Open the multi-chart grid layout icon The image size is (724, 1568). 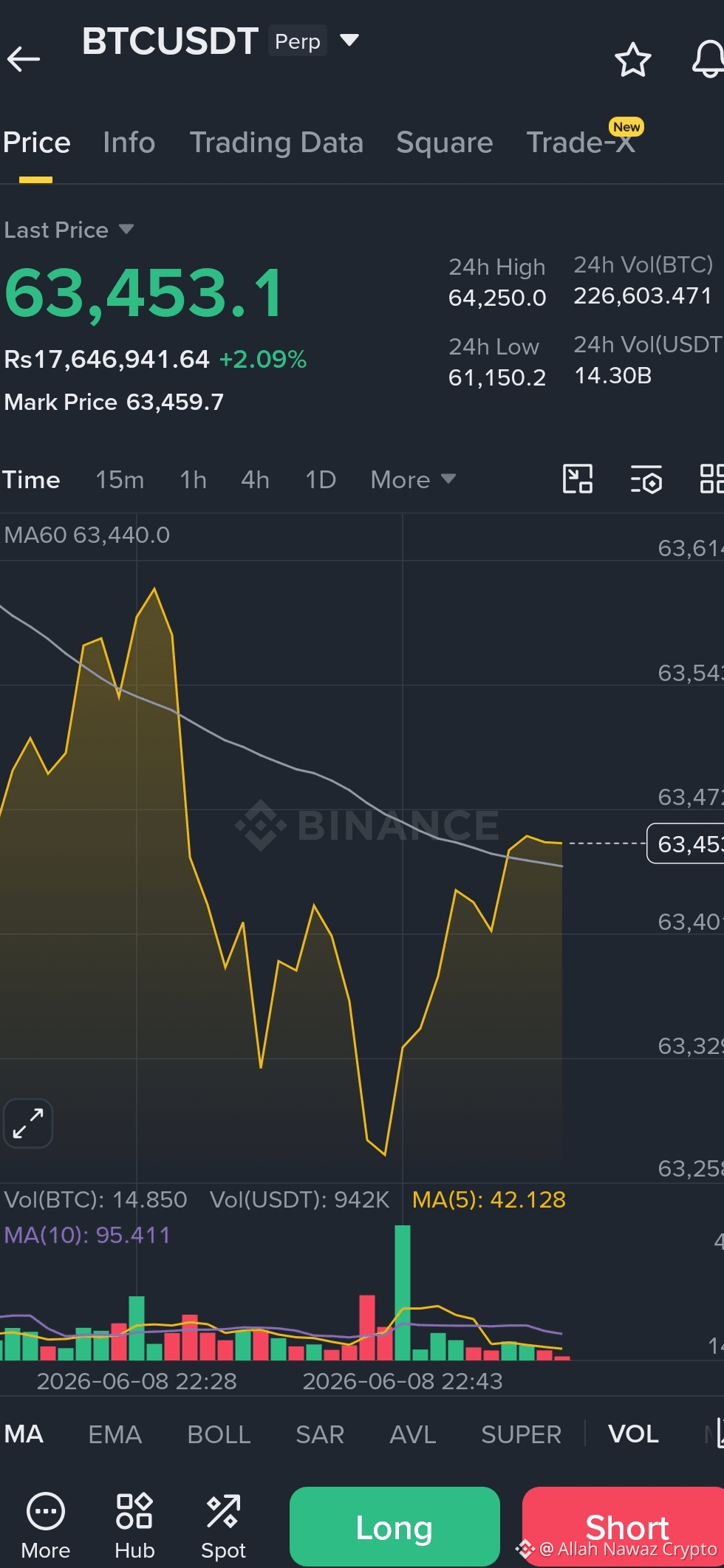pos(712,479)
